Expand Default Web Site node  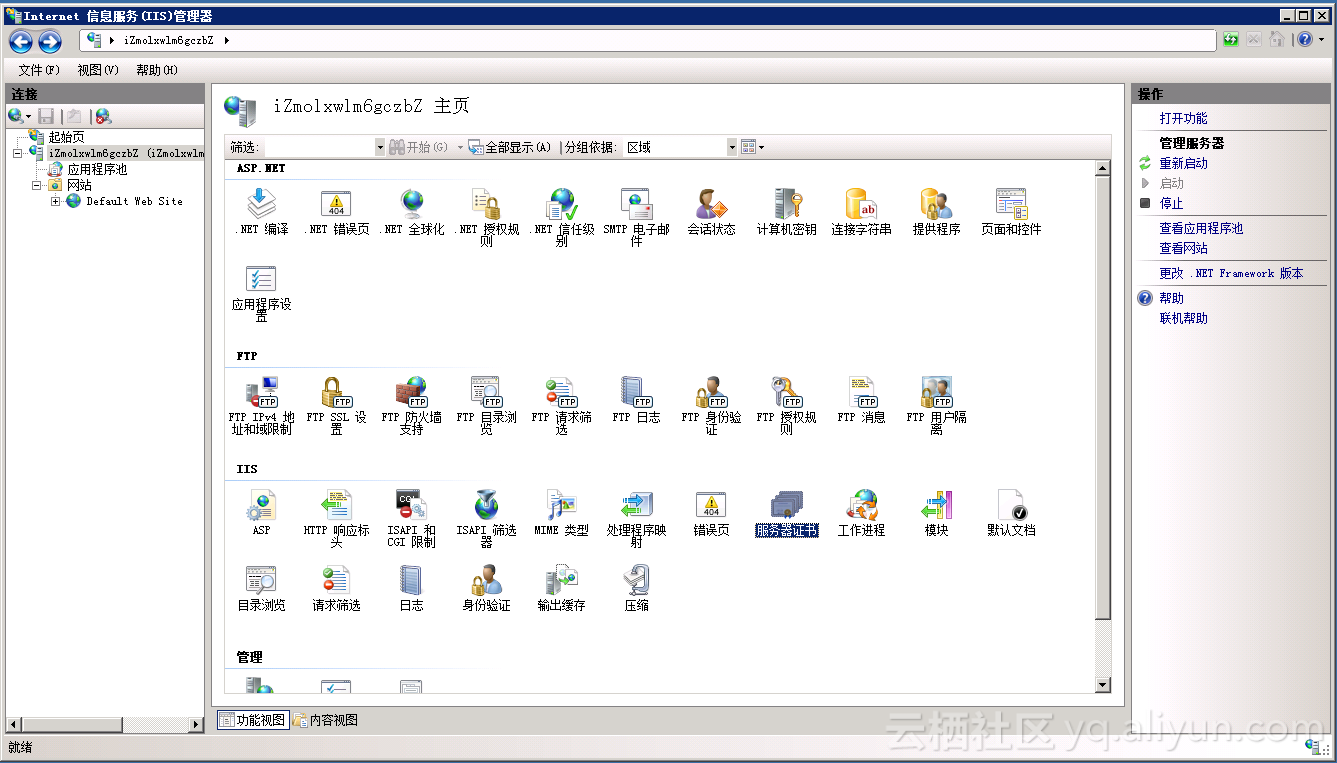point(56,201)
